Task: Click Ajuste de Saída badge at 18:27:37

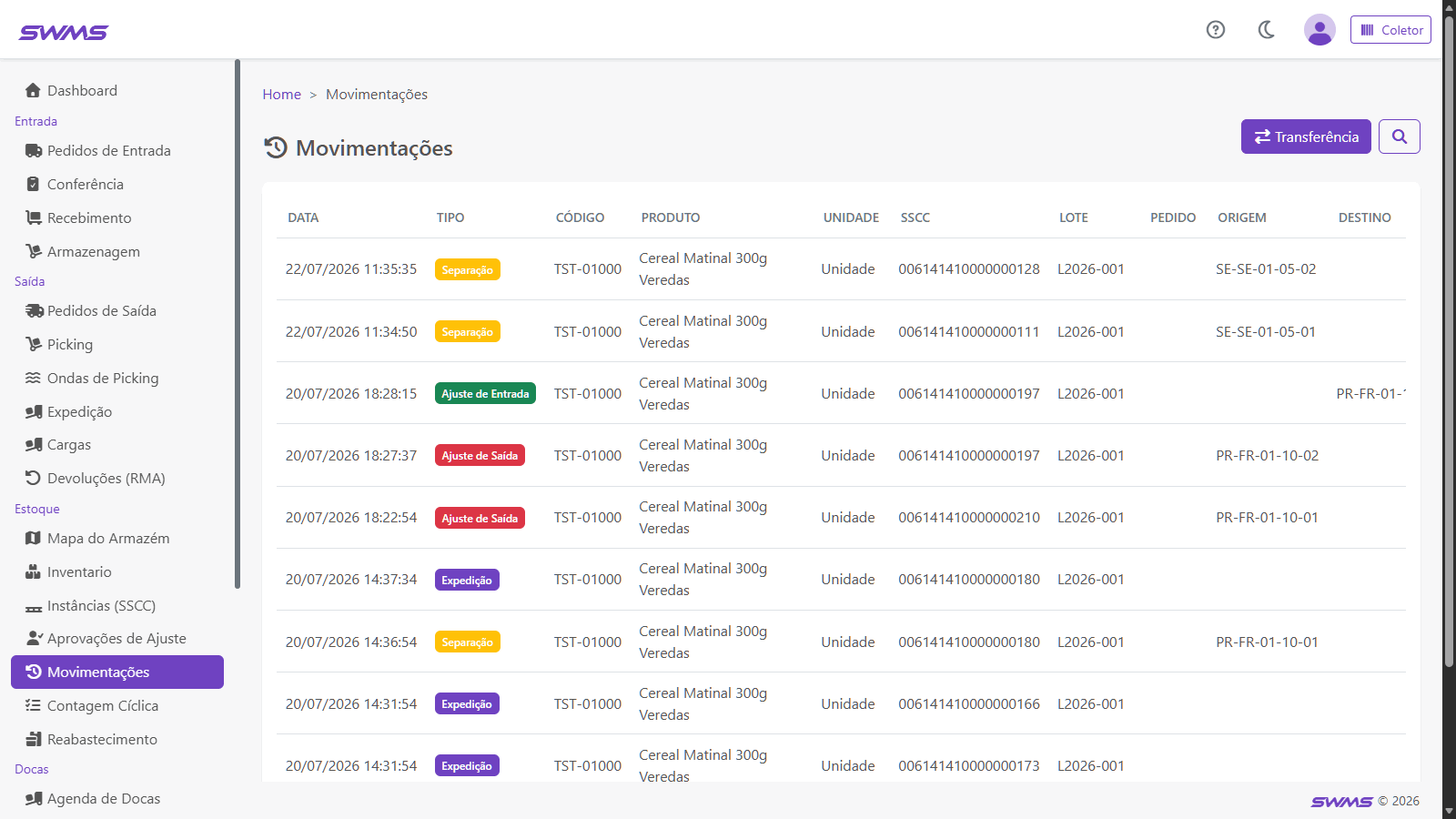Action: pos(480,455)
